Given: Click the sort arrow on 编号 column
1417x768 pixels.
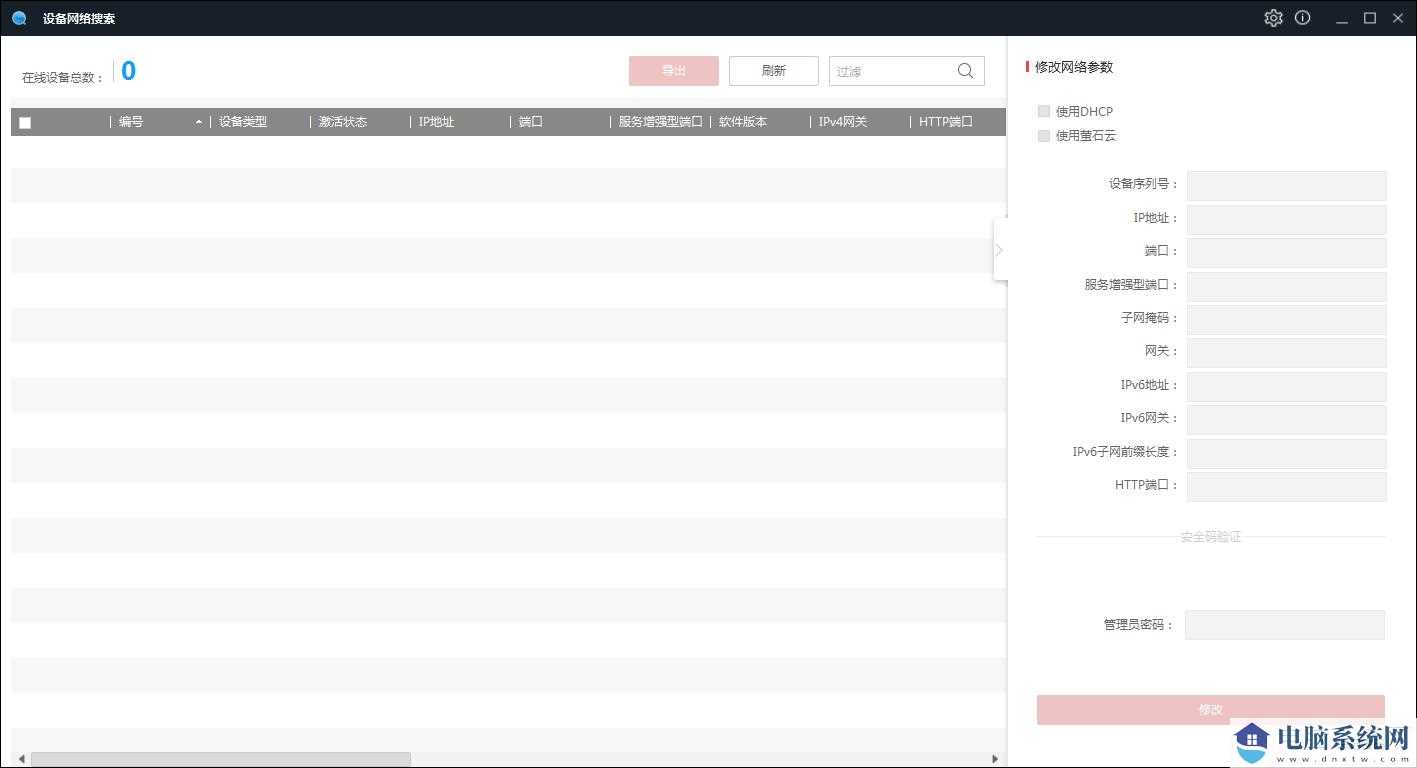Looking at the screenshot, I should [x=199, y=122].
